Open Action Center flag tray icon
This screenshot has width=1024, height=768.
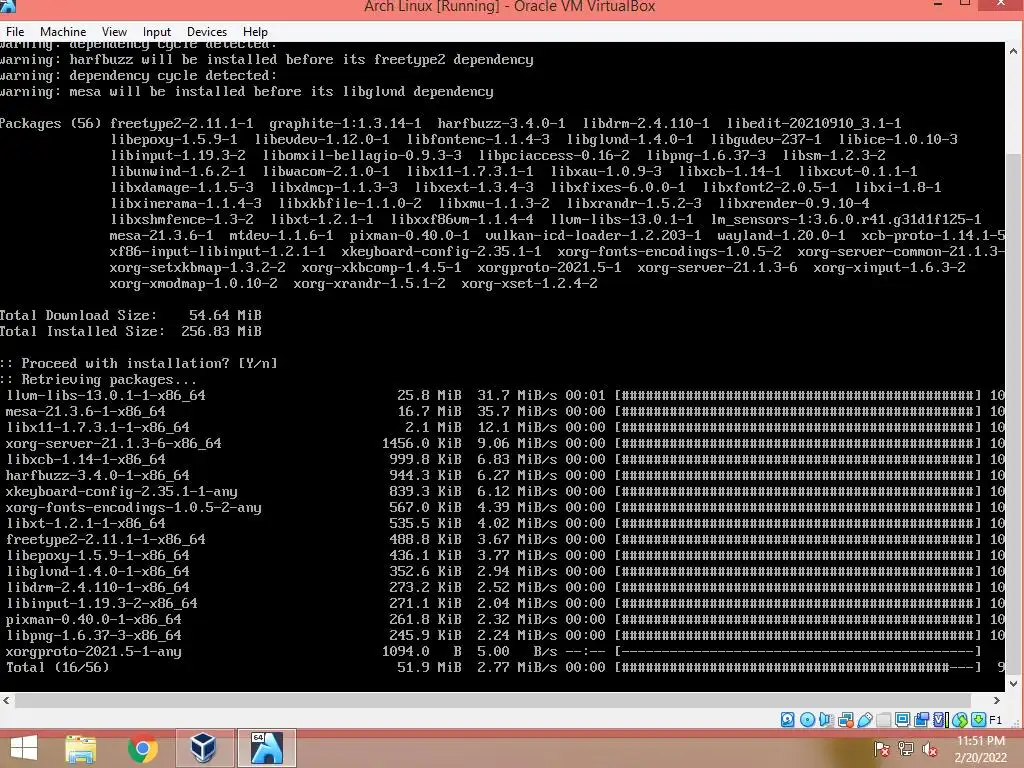pos(881,749)
